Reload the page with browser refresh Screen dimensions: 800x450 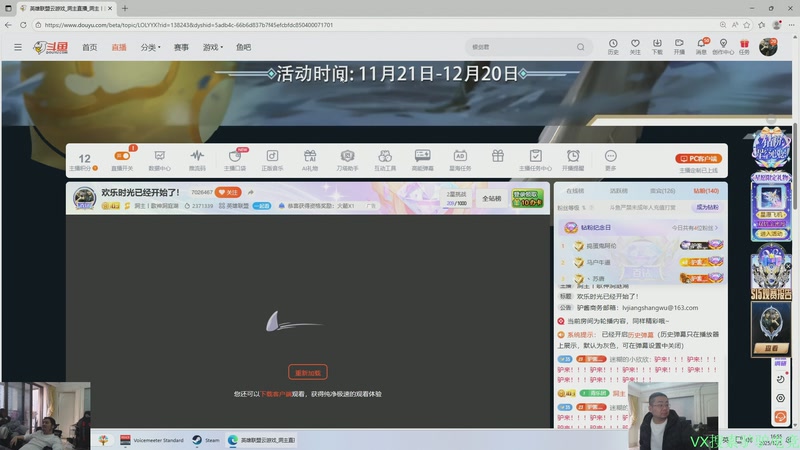(23, 25)
